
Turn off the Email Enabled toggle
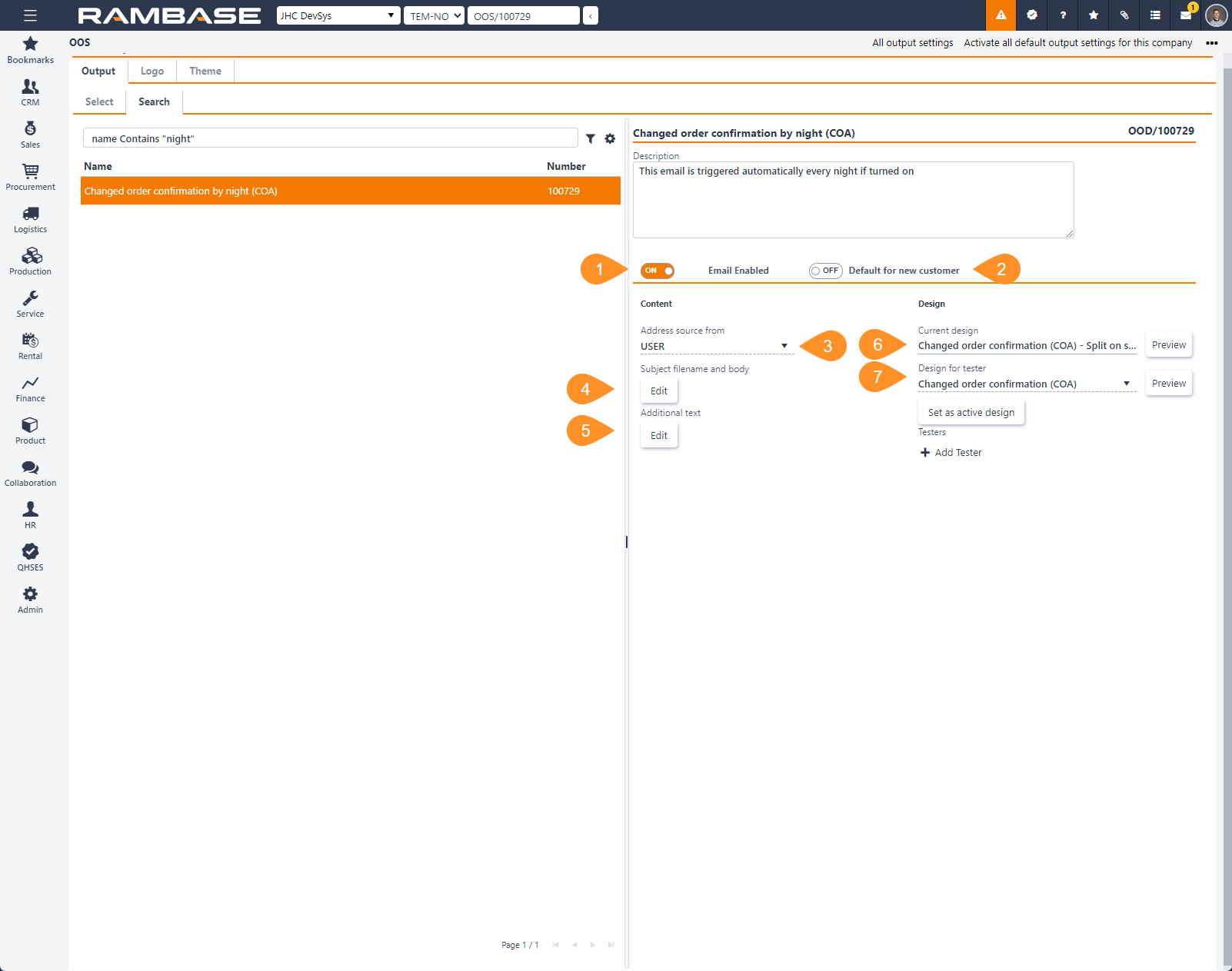[658, 271]
